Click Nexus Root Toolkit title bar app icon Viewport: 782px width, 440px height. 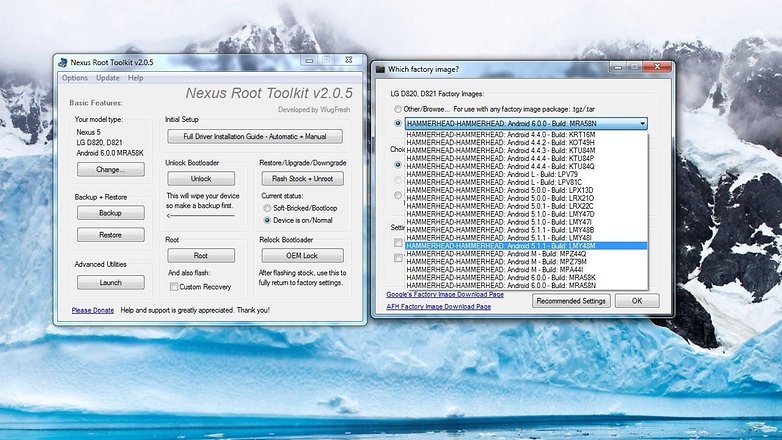(x=63, y=62)
